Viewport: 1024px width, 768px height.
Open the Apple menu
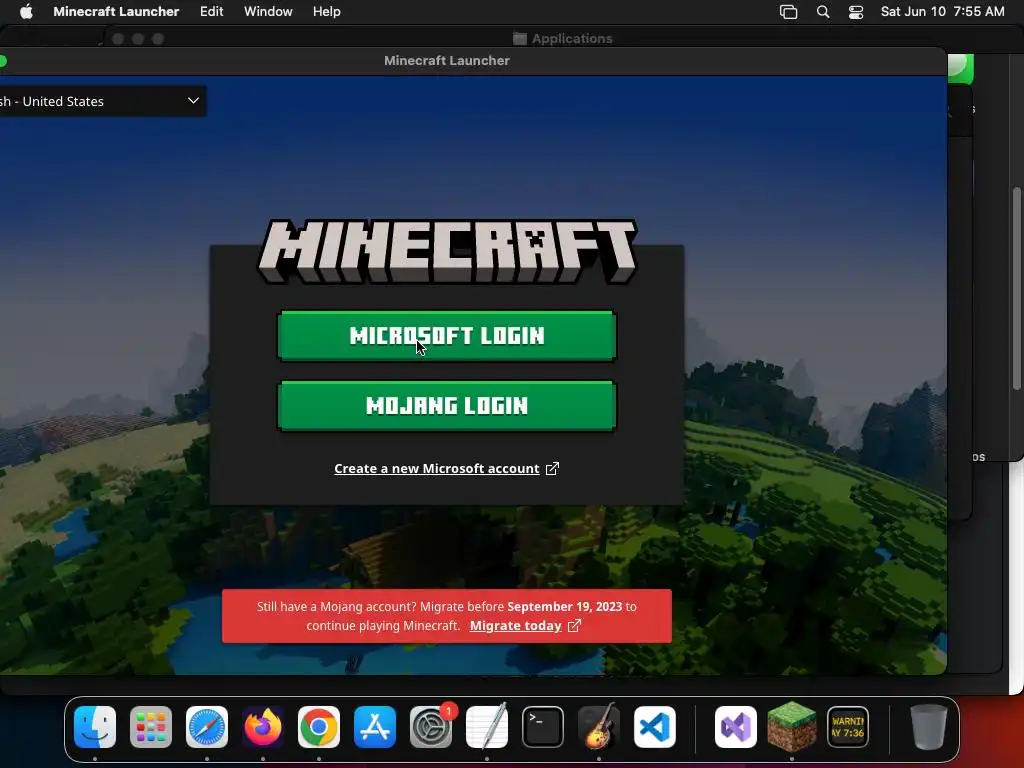pos(26,12)
